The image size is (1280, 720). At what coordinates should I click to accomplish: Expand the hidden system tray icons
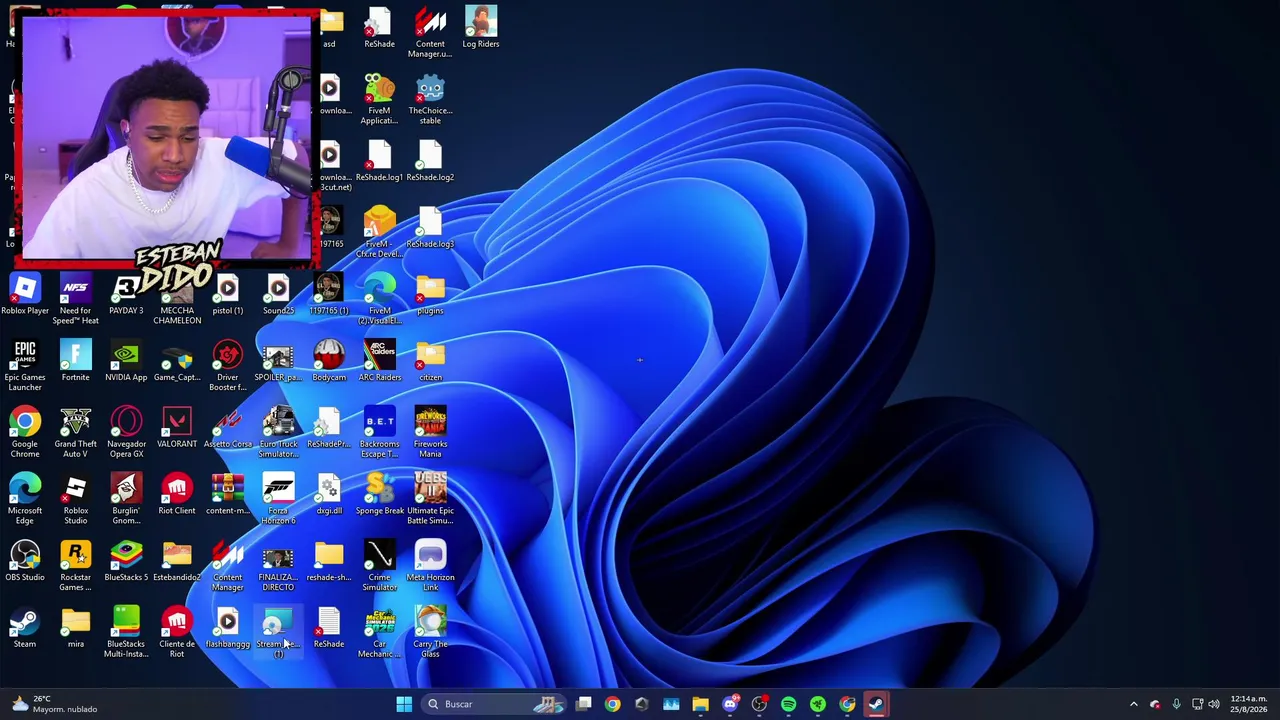(x=1133, y=704)
